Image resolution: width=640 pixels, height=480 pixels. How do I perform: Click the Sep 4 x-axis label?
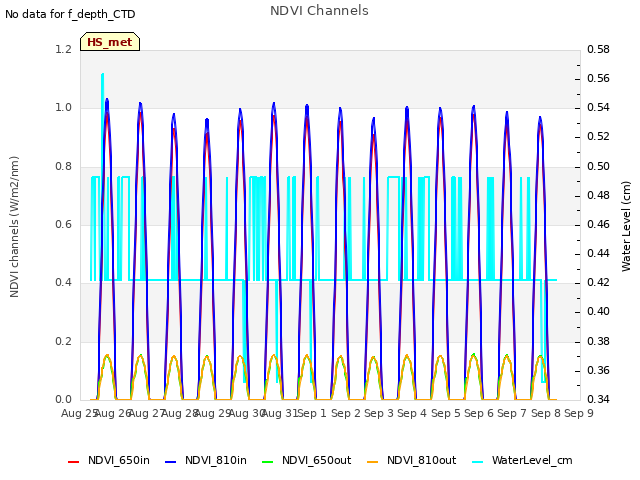coord(412,413)
